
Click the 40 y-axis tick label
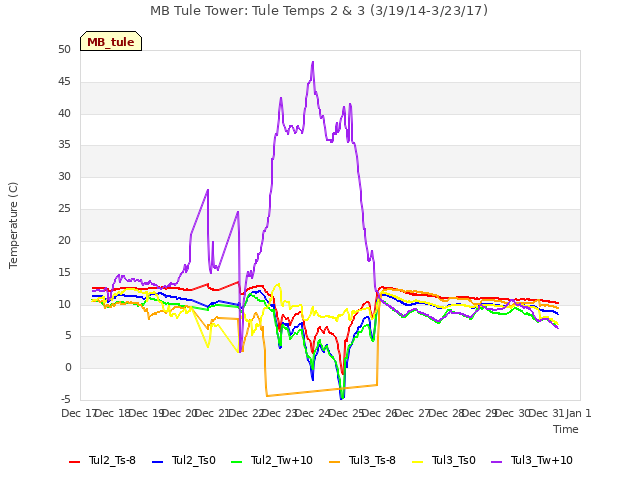pyautogui.click(x=64, y=113)
